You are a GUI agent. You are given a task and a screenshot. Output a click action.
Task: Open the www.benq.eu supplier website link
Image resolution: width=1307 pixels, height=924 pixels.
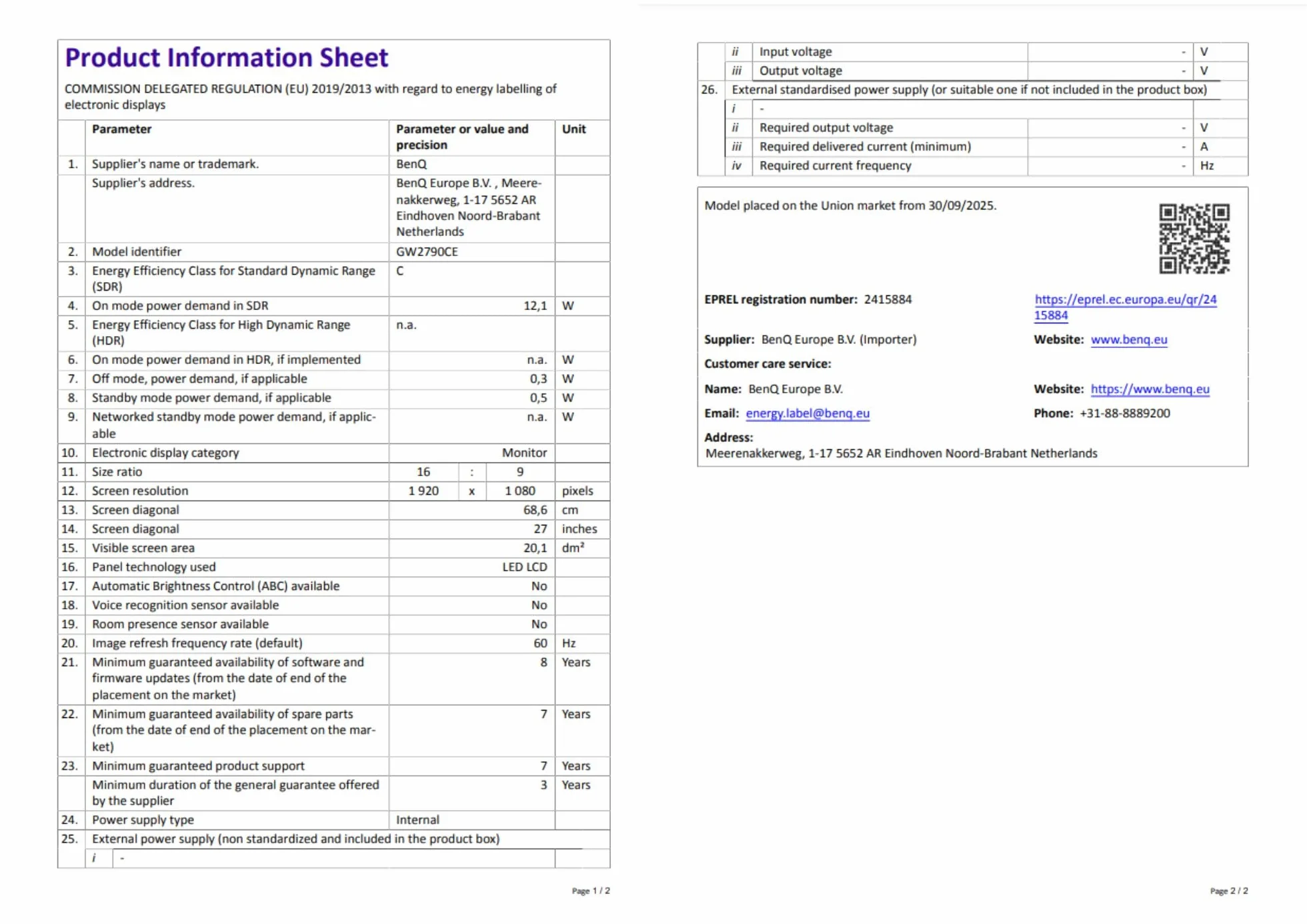pyautogui.click(x=1129, y=339)
